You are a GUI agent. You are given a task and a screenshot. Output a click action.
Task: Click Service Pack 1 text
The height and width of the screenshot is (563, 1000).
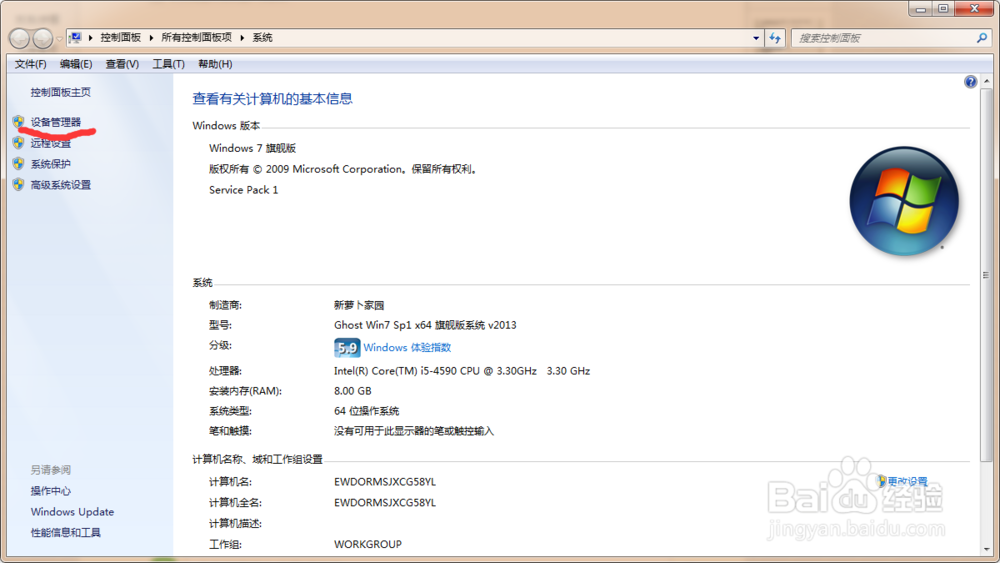coord(244,190)
